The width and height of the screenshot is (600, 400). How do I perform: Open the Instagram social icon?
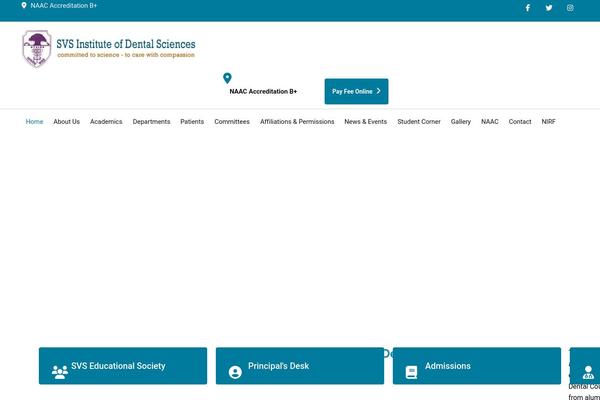[570, 8]
